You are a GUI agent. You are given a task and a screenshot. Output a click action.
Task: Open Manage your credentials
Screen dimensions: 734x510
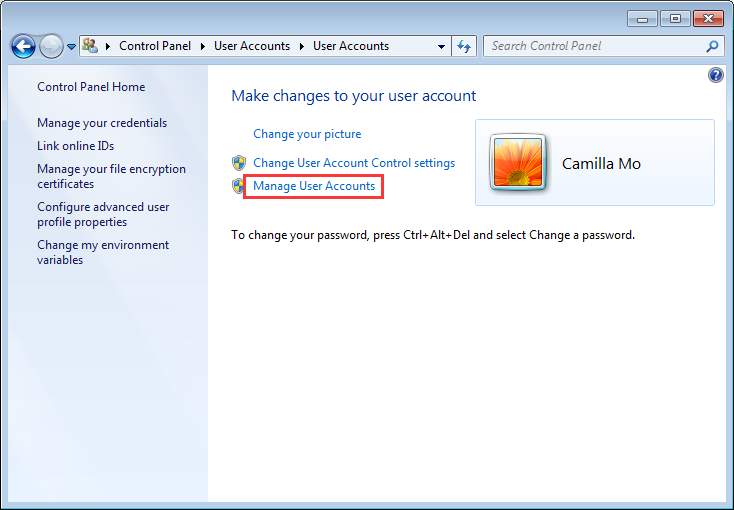tap(102, 123)
